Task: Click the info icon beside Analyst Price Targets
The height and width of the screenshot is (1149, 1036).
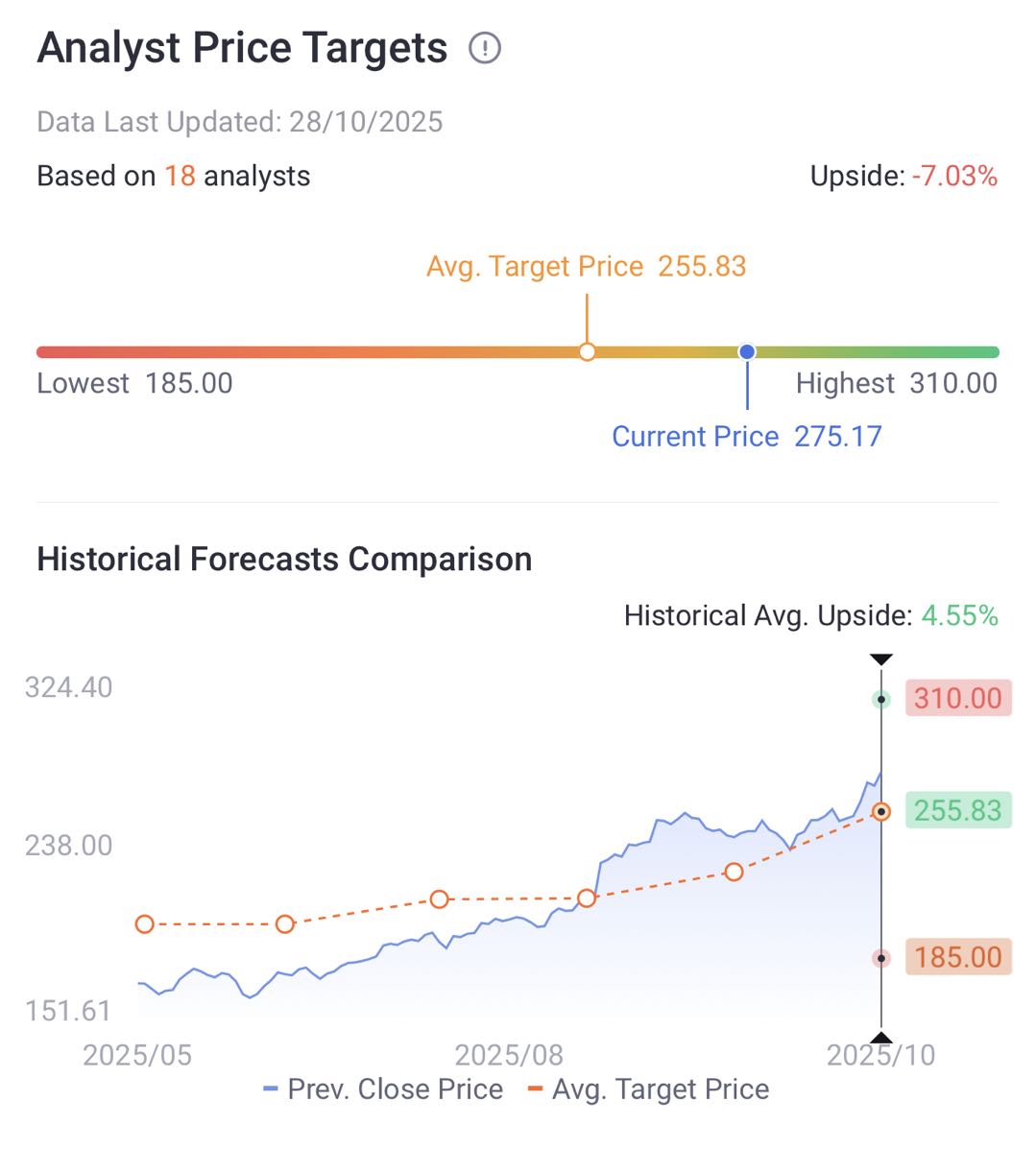Action: click(485, 48)
